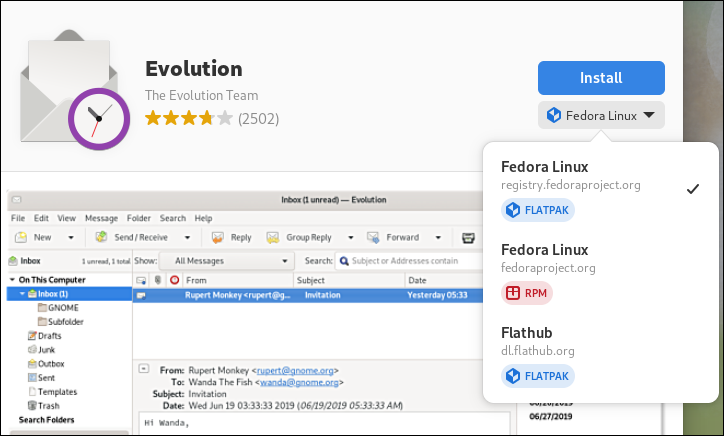Click the Reply toolbar icon
Screen dimensions: 724x436
(217, 237)
